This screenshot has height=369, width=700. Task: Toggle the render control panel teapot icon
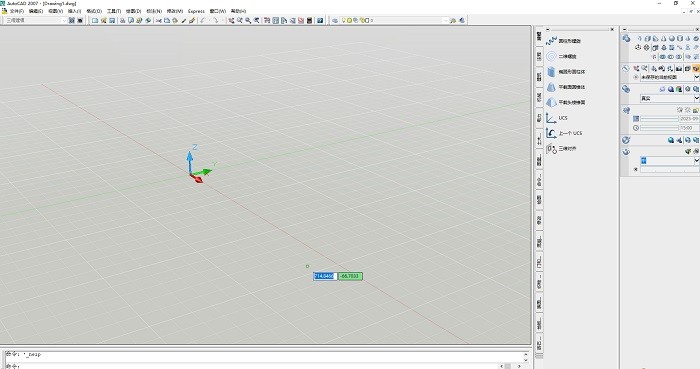[x=626, y=152]
